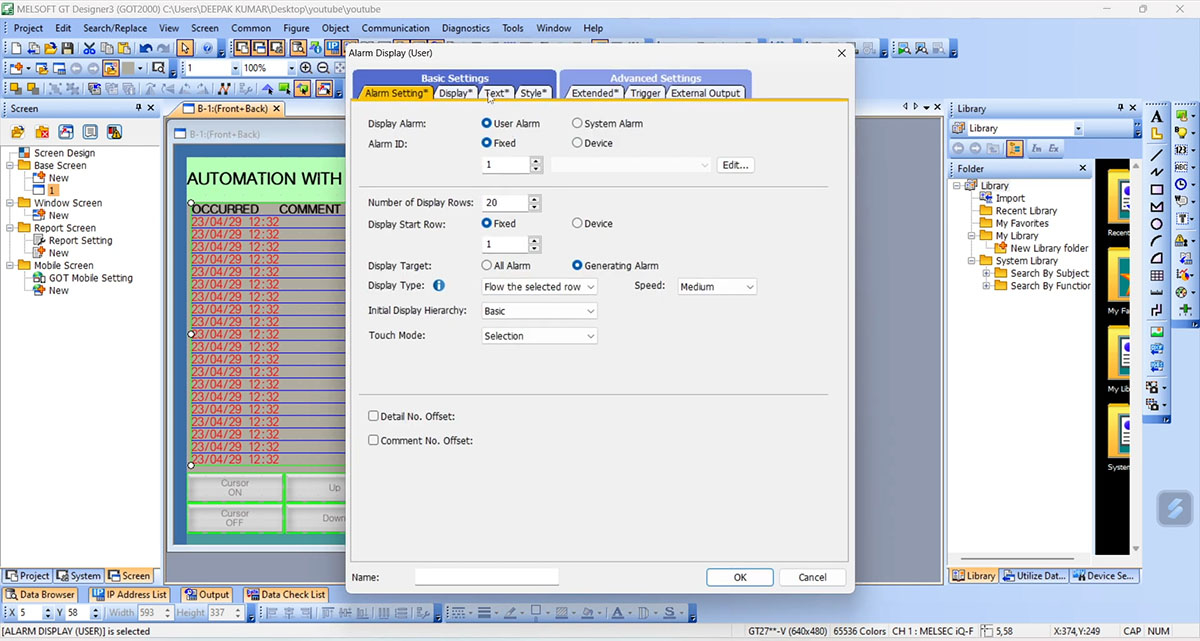Enable Comment No. Offset checkbox
Screen dimensions: 1200x641
coord(373,440)
